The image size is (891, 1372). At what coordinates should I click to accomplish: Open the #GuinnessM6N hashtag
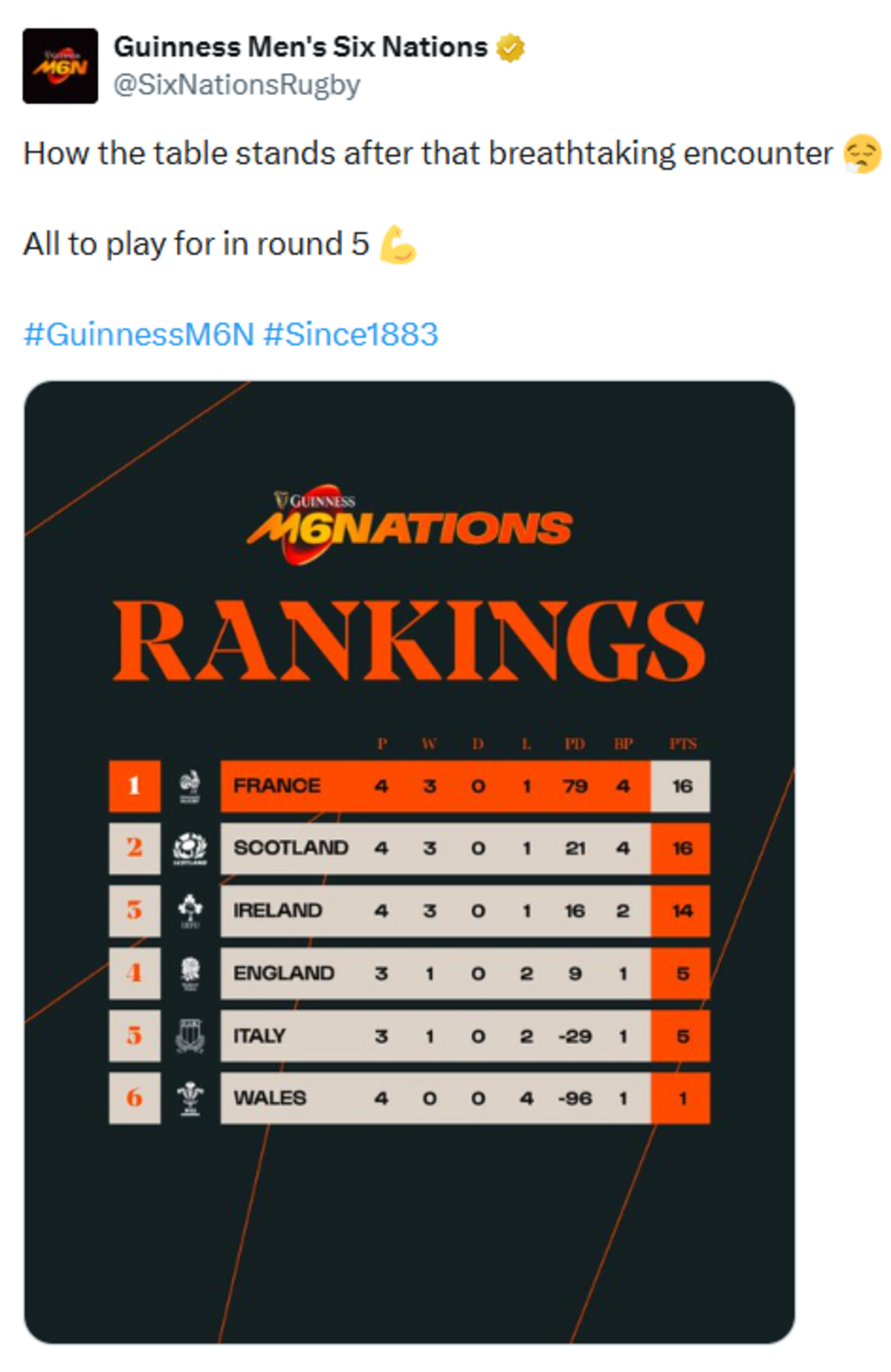click(x=138, y=335)
